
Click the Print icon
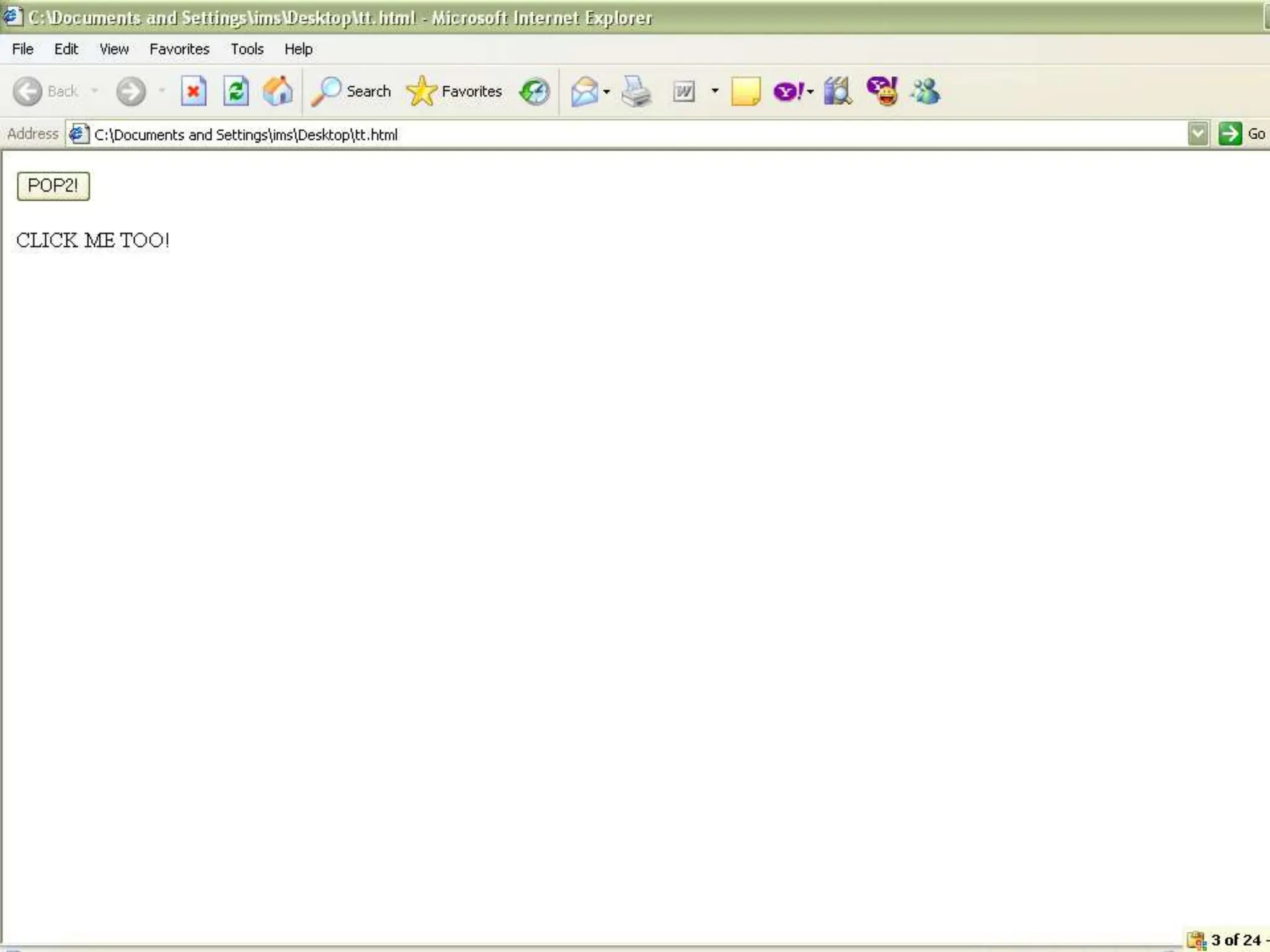[636, 92]
